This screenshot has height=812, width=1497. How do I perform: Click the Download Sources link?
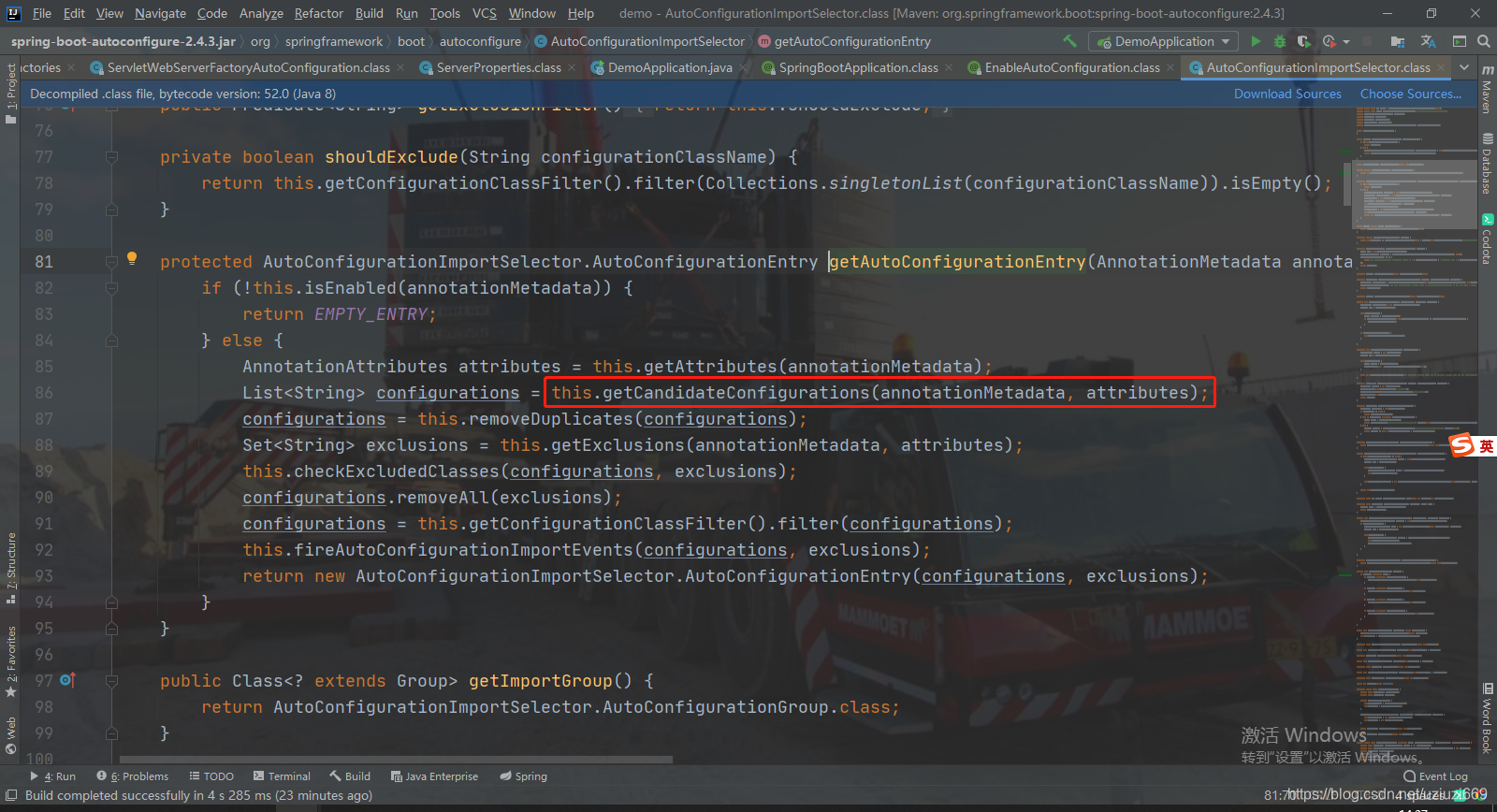tap(1287, 94)
